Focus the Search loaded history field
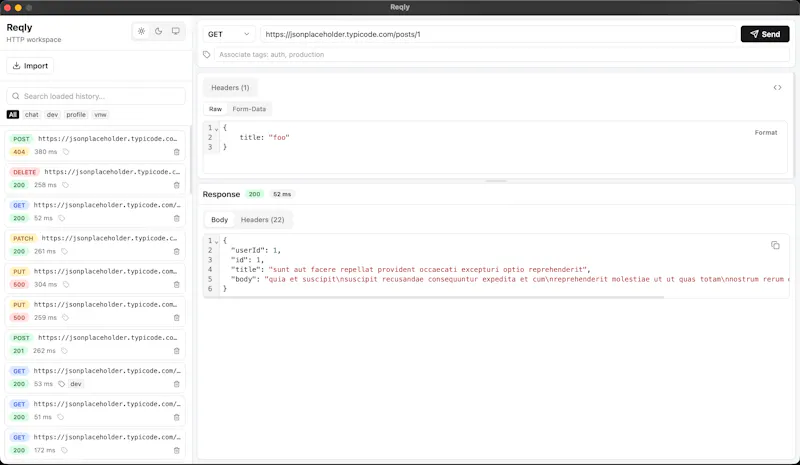 click(x=96, y=96)
